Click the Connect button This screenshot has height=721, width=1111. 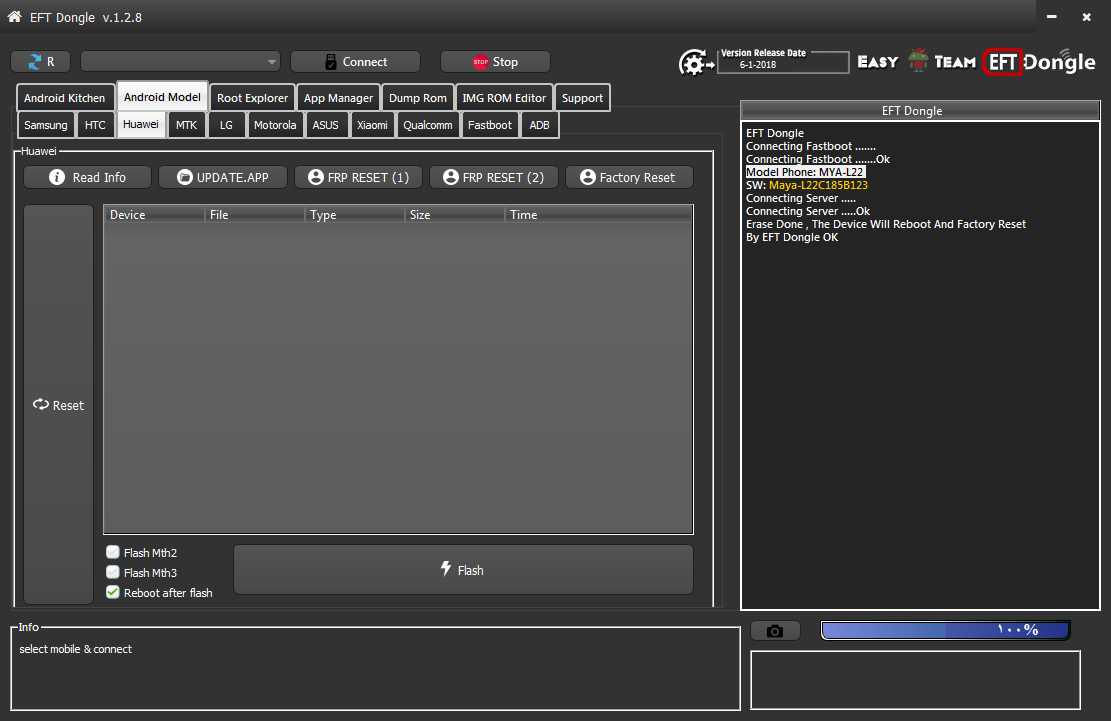[355, 62]
